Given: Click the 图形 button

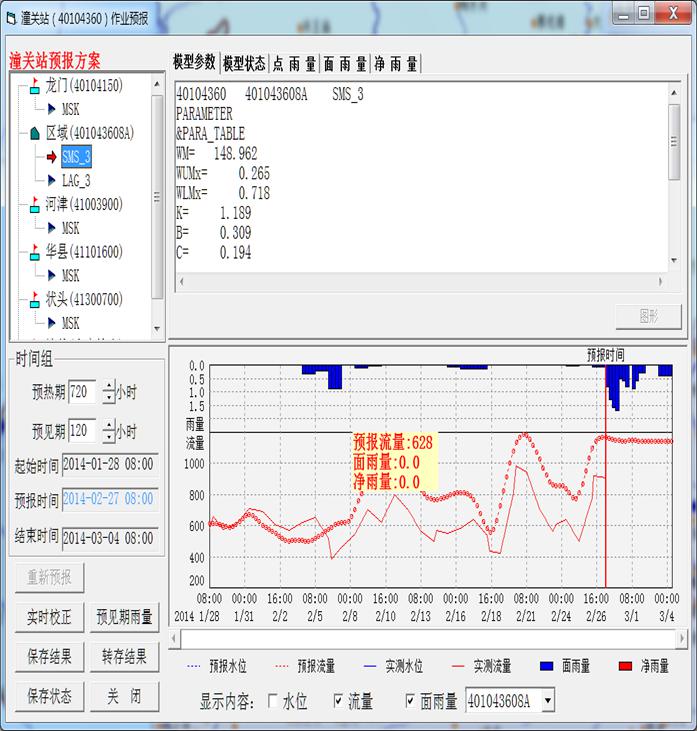Looking at the screenshot, I should point(649,317).
